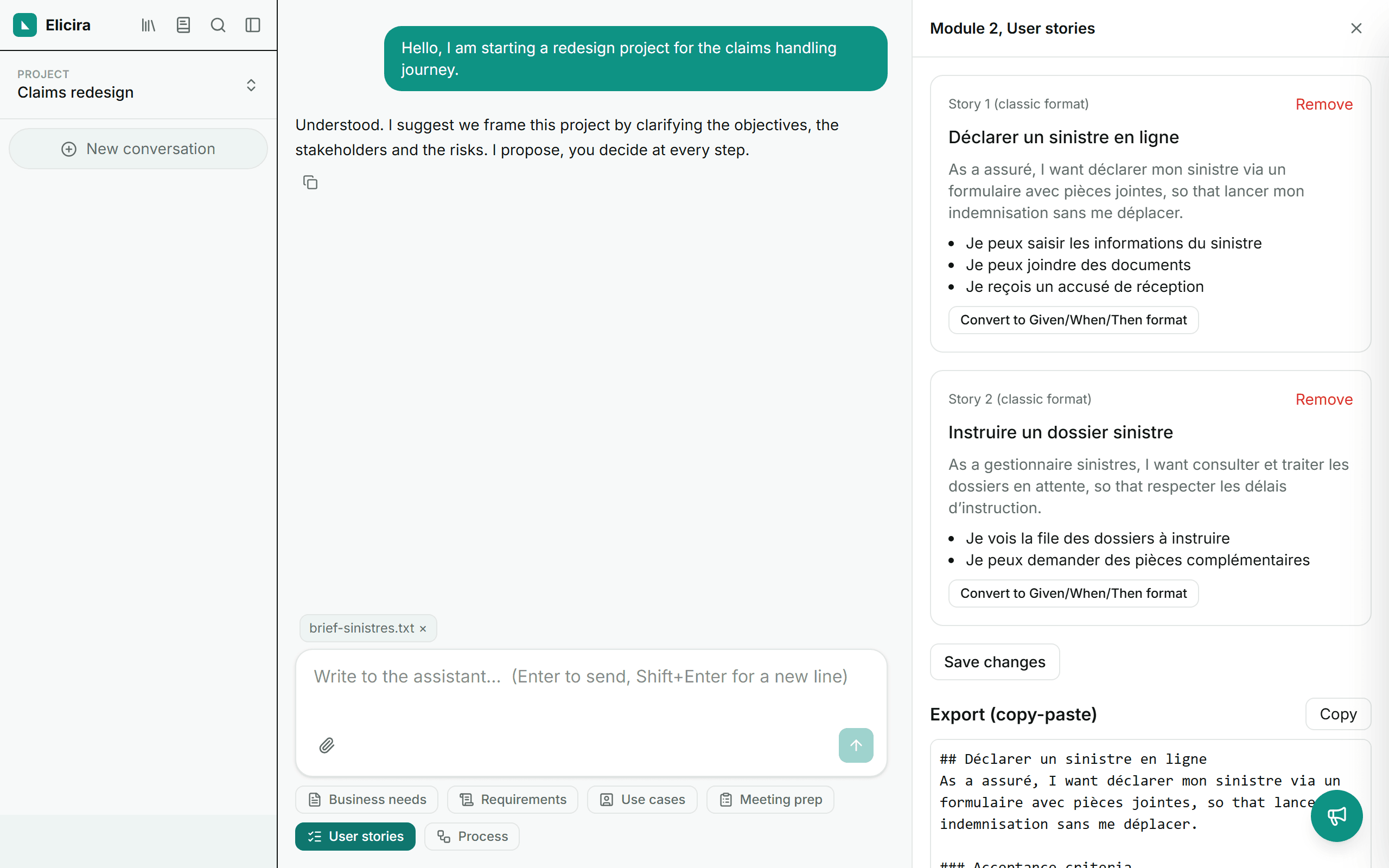Image resolution: width=1389 pixels, height=868 pixels.
Task: Click the 'Story 1 (classic format)' label
Action: [x=1018, y=104]
